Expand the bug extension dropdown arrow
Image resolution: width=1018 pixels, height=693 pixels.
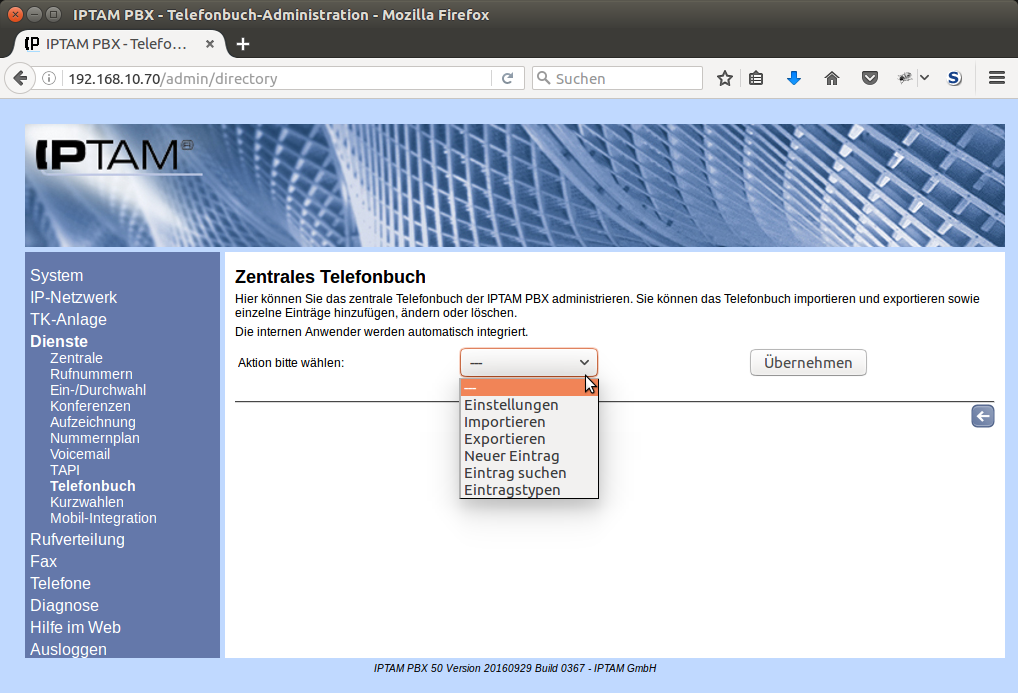(x=924, y=78)
